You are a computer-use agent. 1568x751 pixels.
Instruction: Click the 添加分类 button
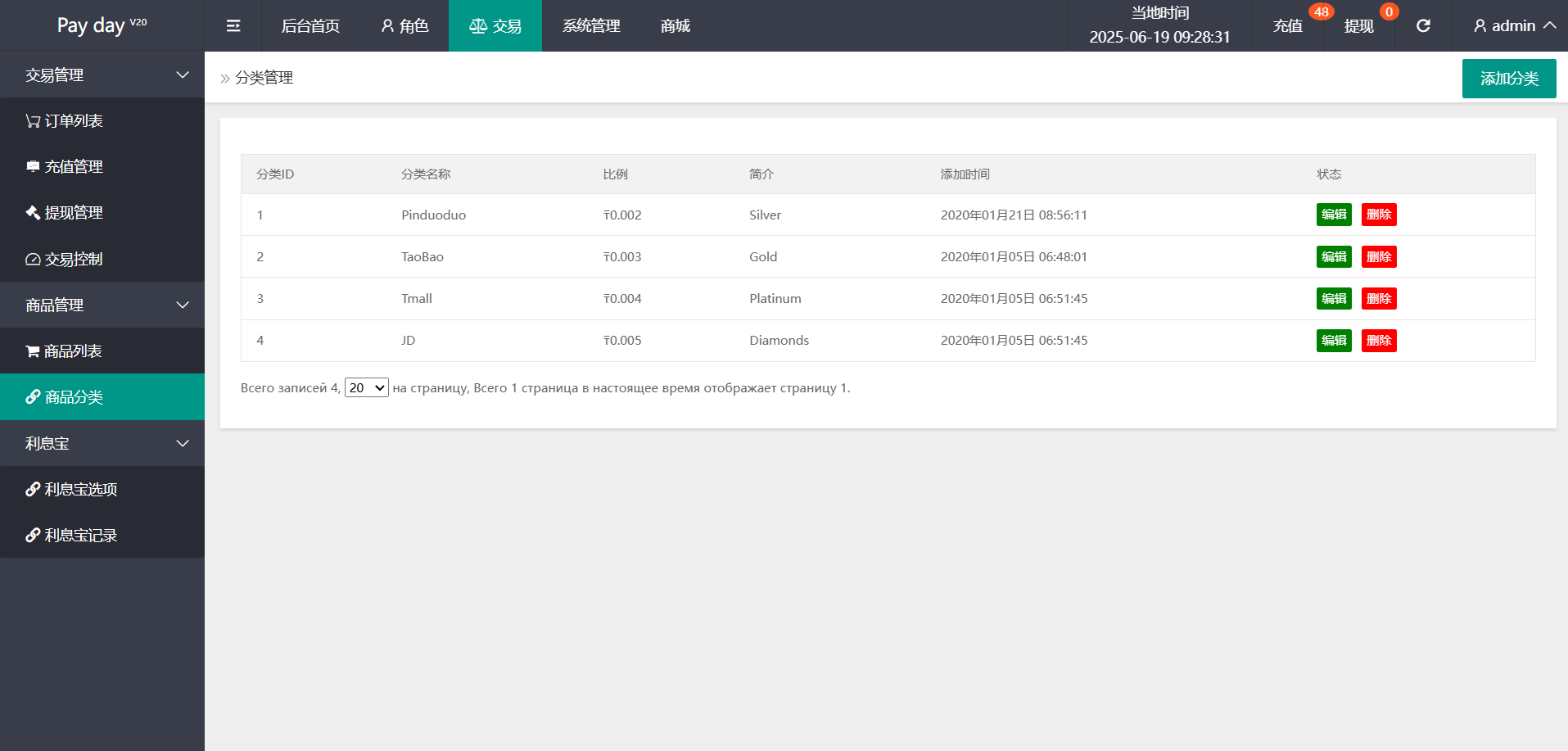[x=1509, y=79]
